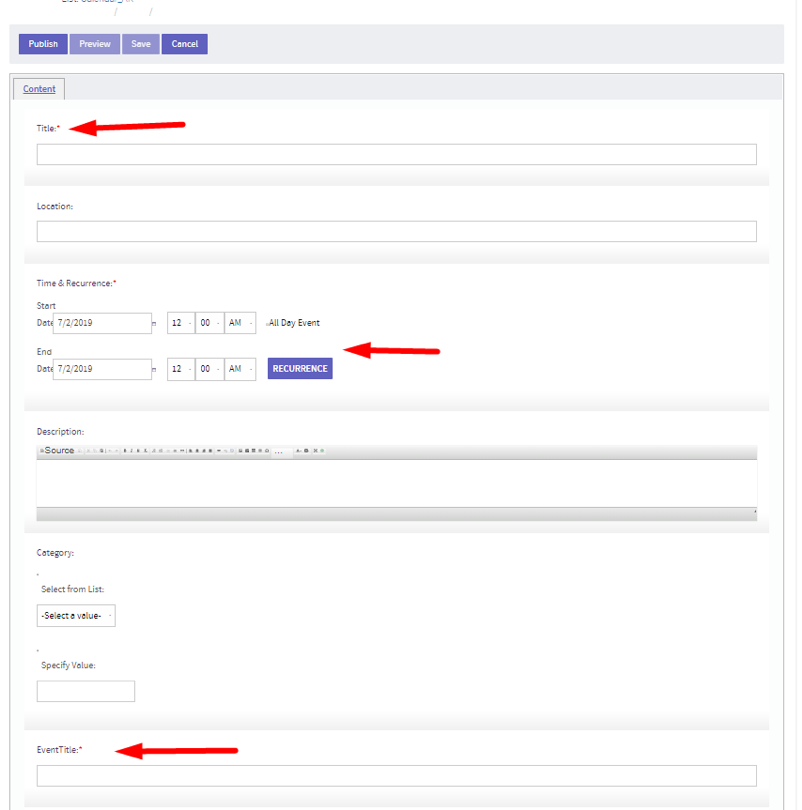Screen dimensions: 802x810
Task: Toggle the All Day Event checkbox
Action: [x=266, y=323]
